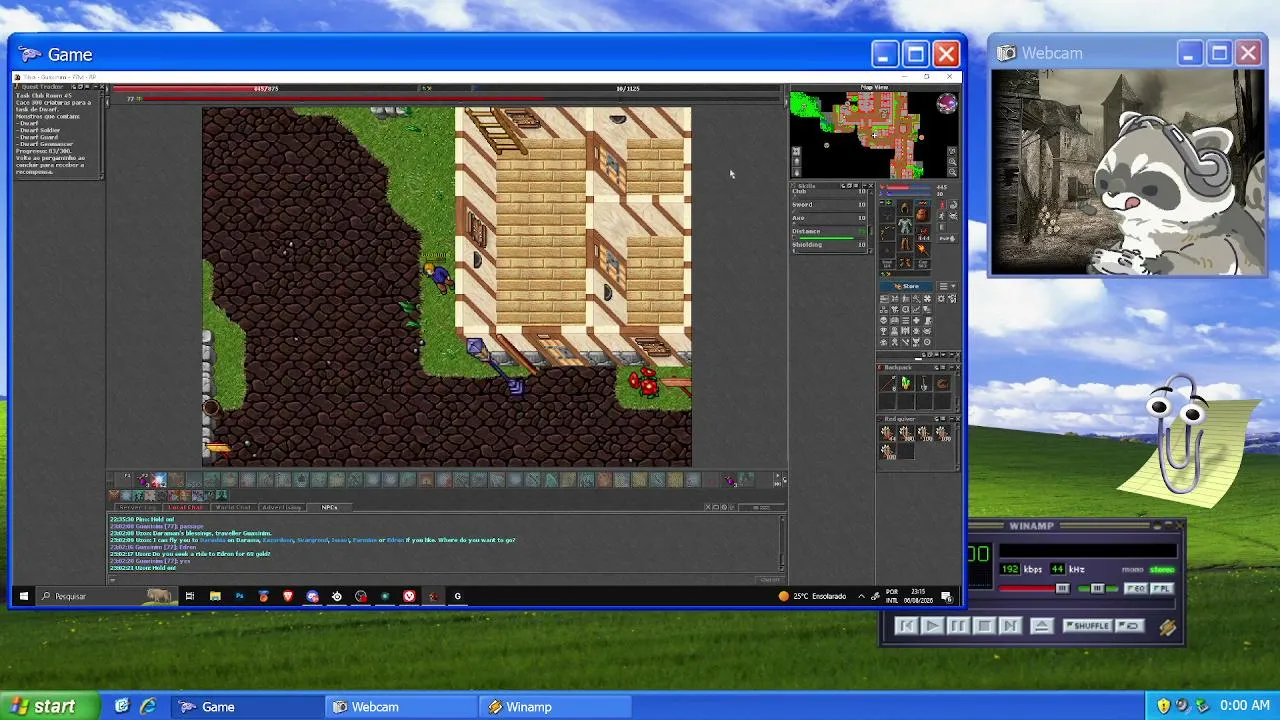Click the Winamp volume slider handle

click(1062, 589)
